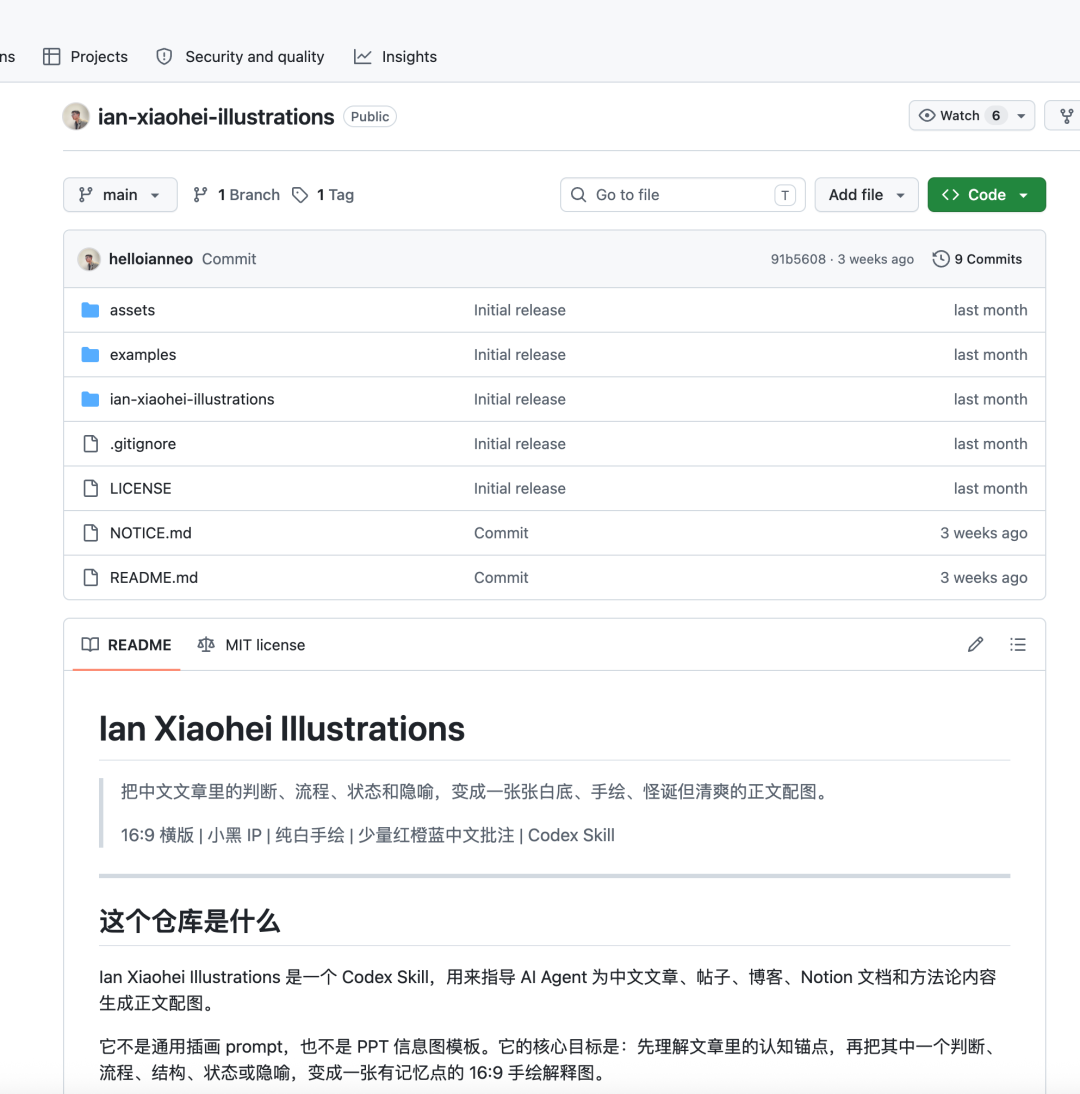Viewport: 1080px width, 1094px height.
Task: Select the README tab
Action: click(x=126, y=645)
